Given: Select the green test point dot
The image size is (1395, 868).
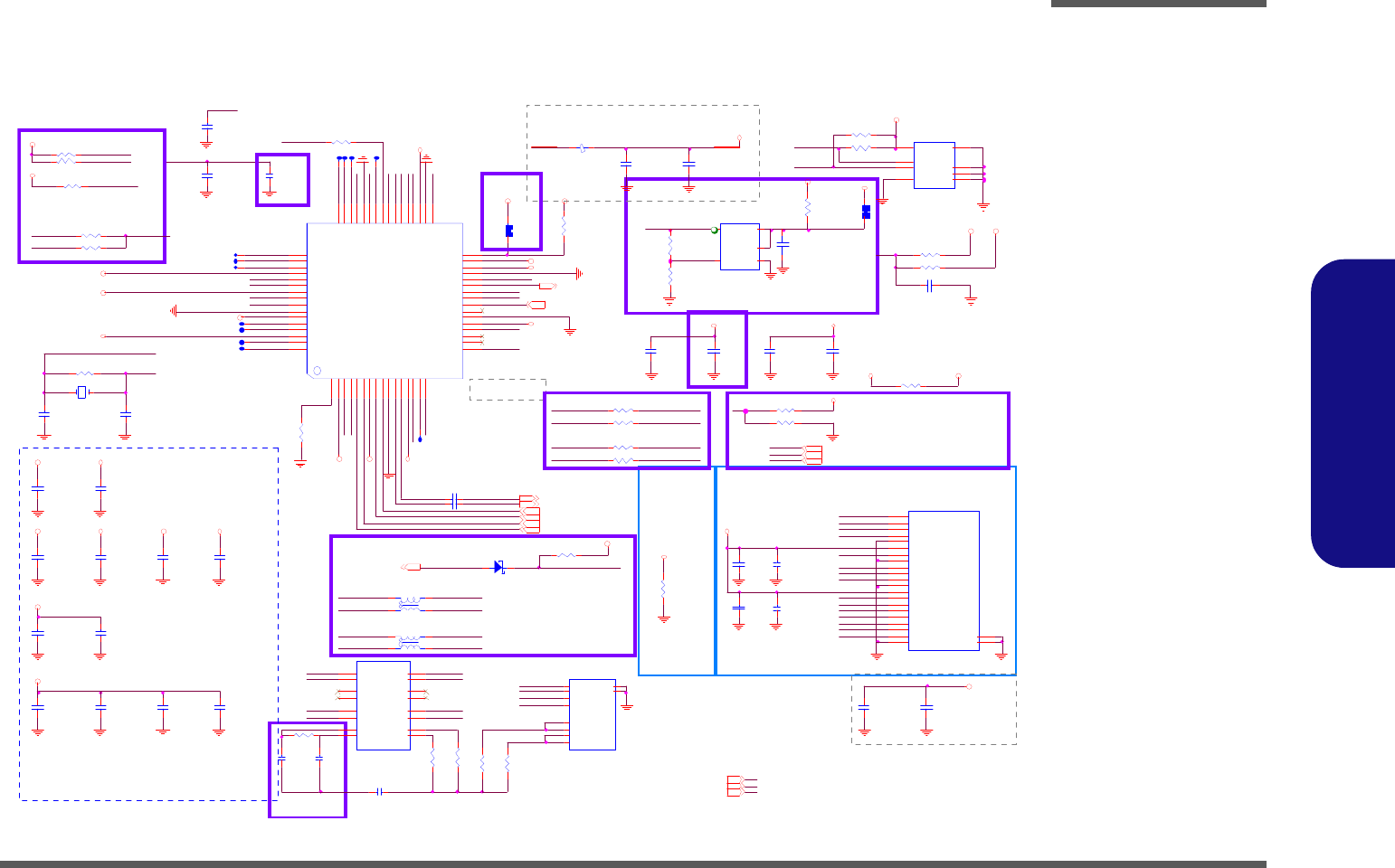Looking at the screenshot, I should coord(714,231).
